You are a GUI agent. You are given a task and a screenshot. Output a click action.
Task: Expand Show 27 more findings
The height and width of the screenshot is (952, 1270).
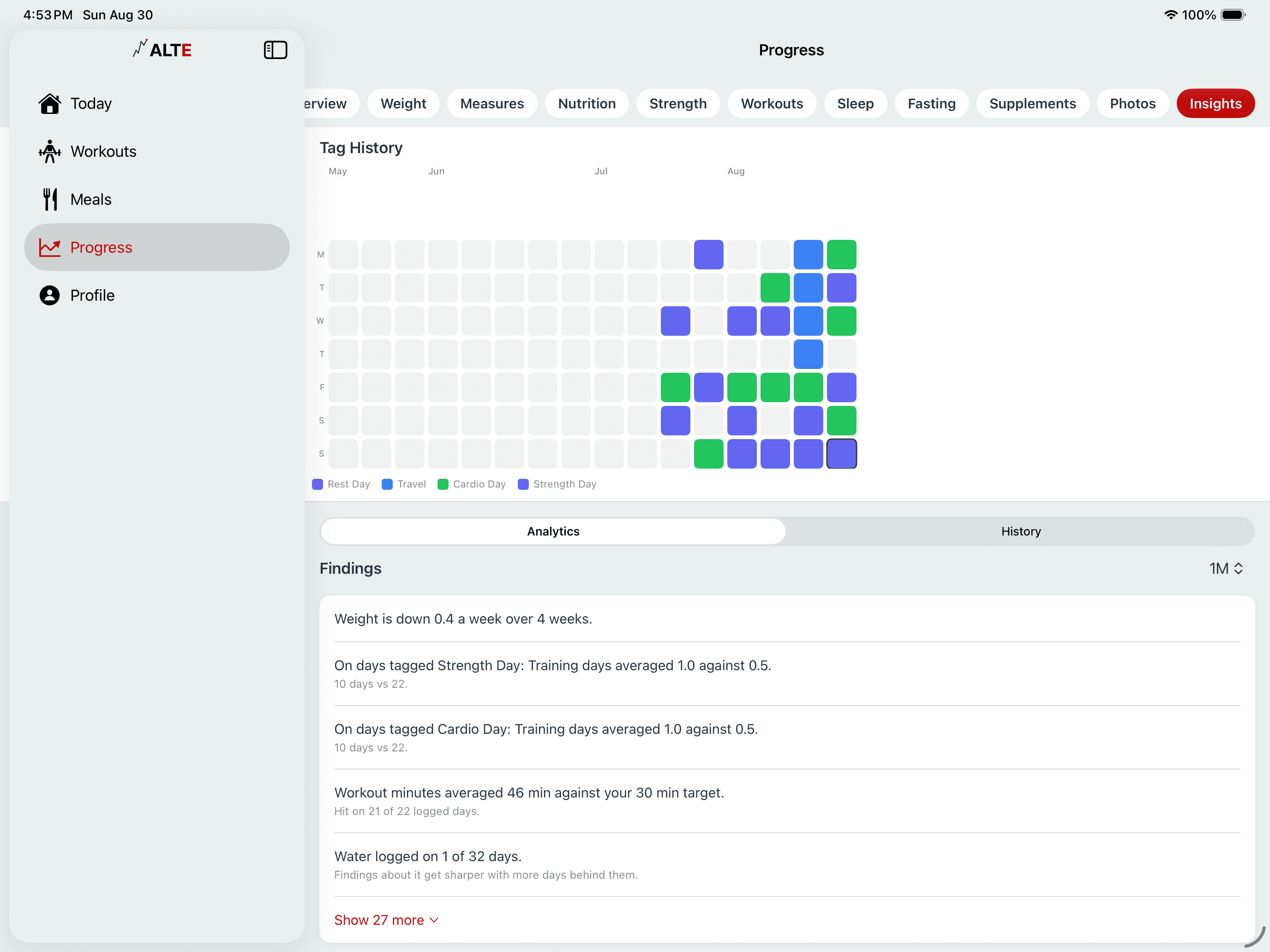(x=386, y=920)
